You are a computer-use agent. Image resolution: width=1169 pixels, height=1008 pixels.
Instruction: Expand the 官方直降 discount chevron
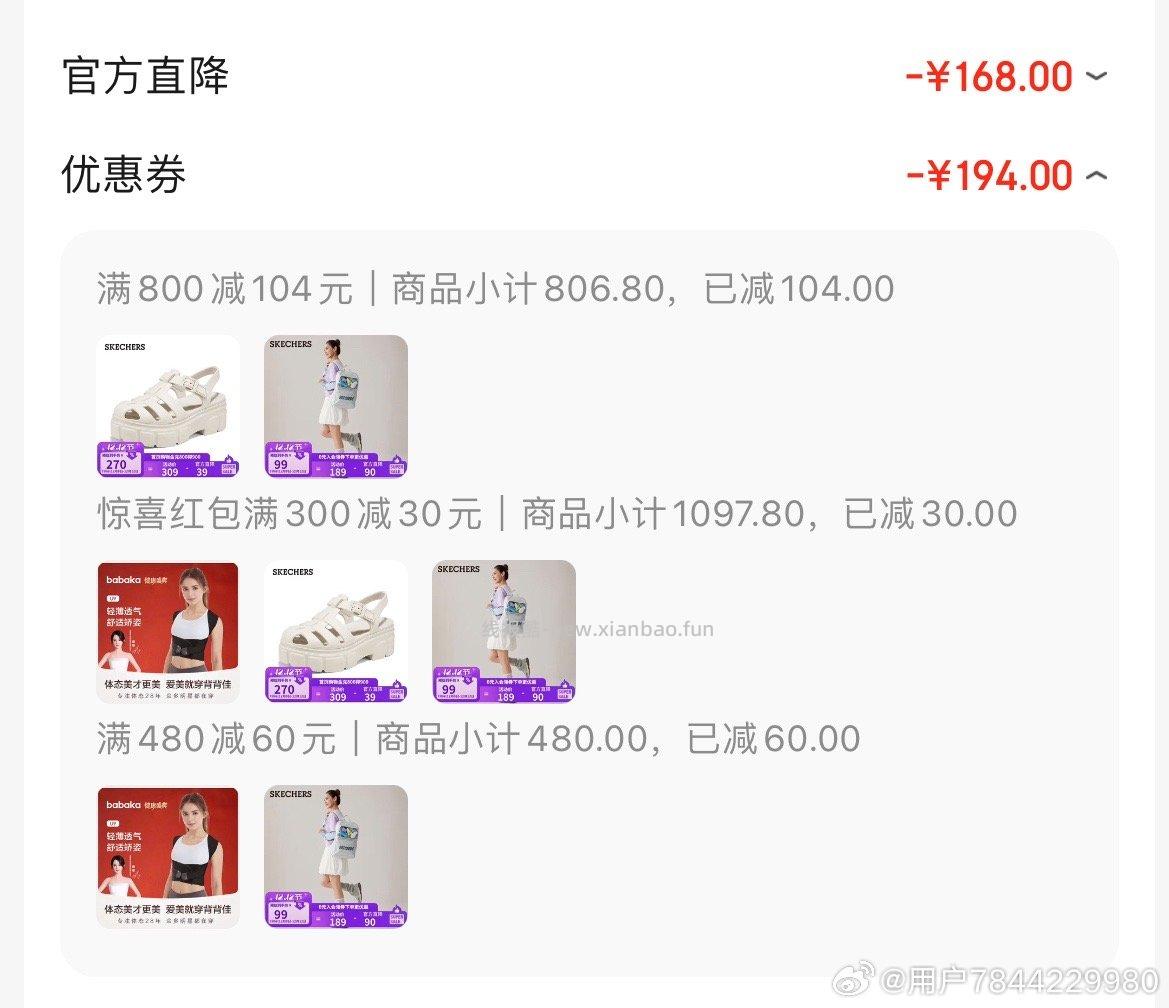pos(1096,76)
